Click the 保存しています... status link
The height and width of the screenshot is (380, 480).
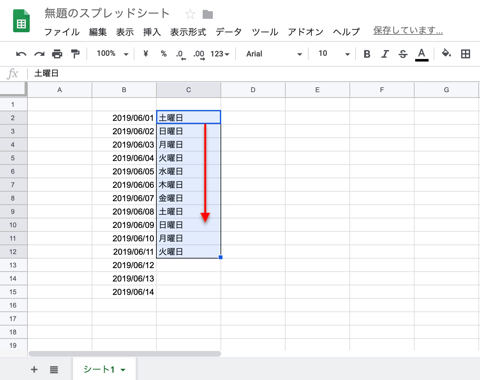[408, 31]
